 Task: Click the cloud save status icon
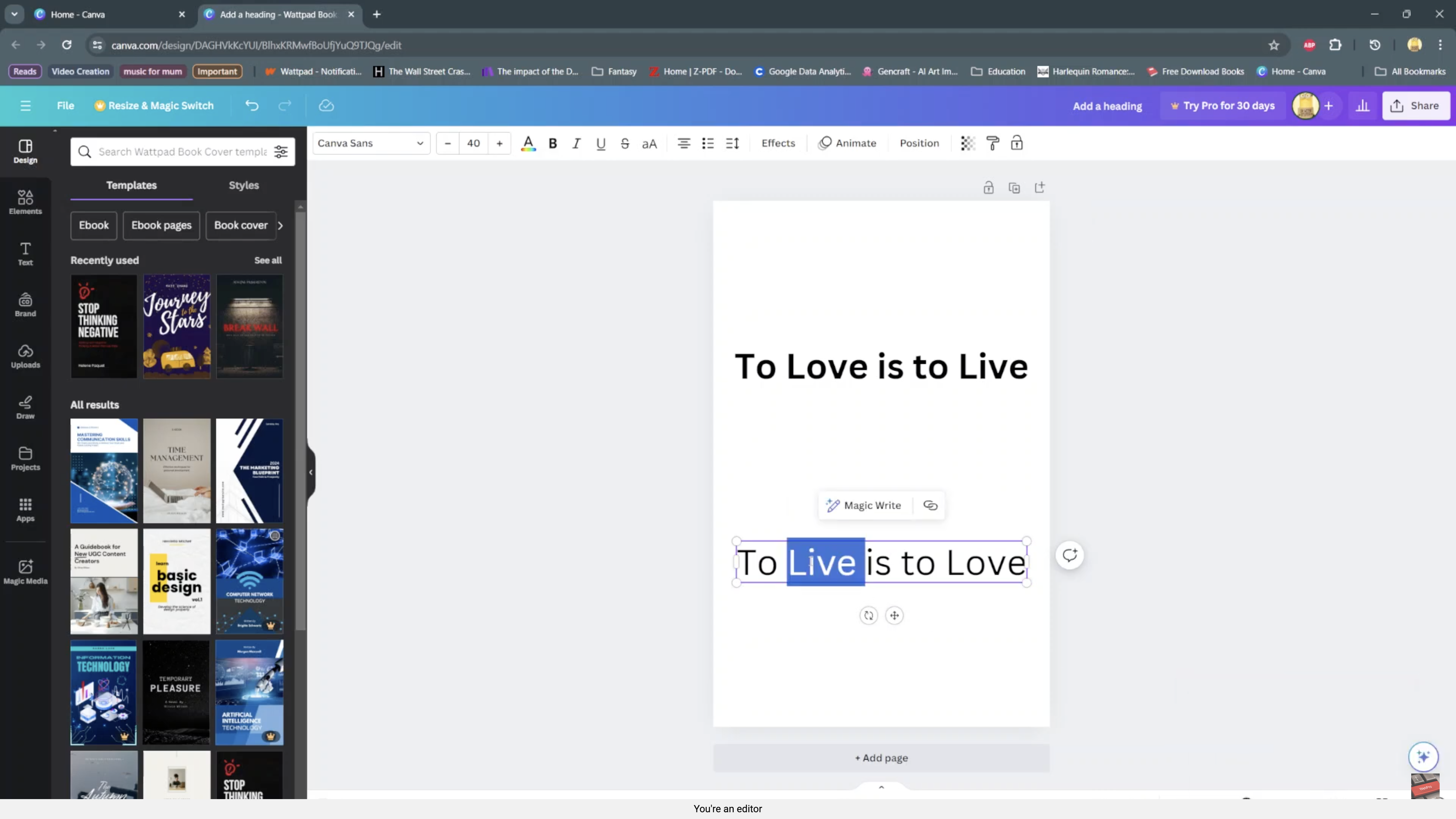(x=326, y=106)
